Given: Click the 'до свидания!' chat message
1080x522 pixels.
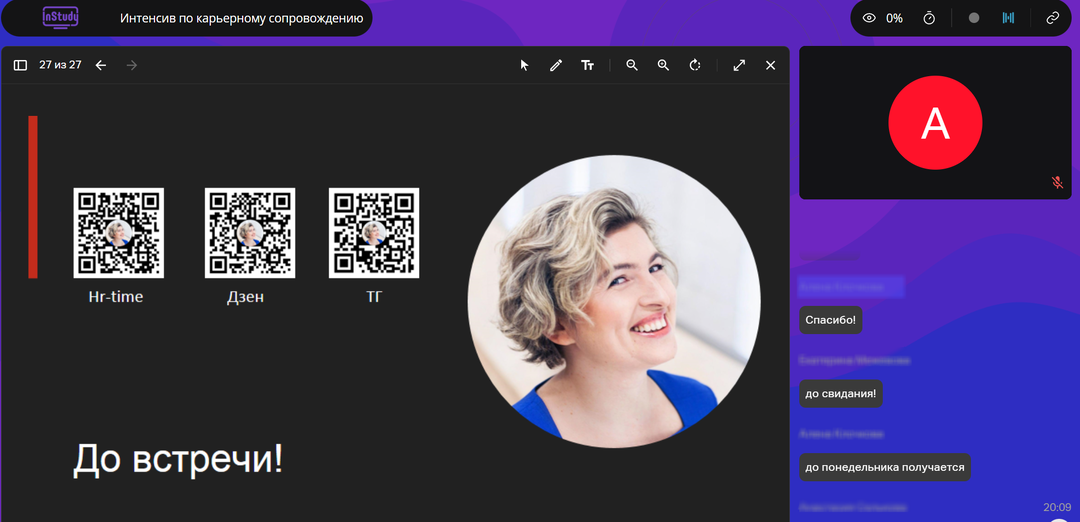Looking at the screenshot, I should tap(840, 393).
